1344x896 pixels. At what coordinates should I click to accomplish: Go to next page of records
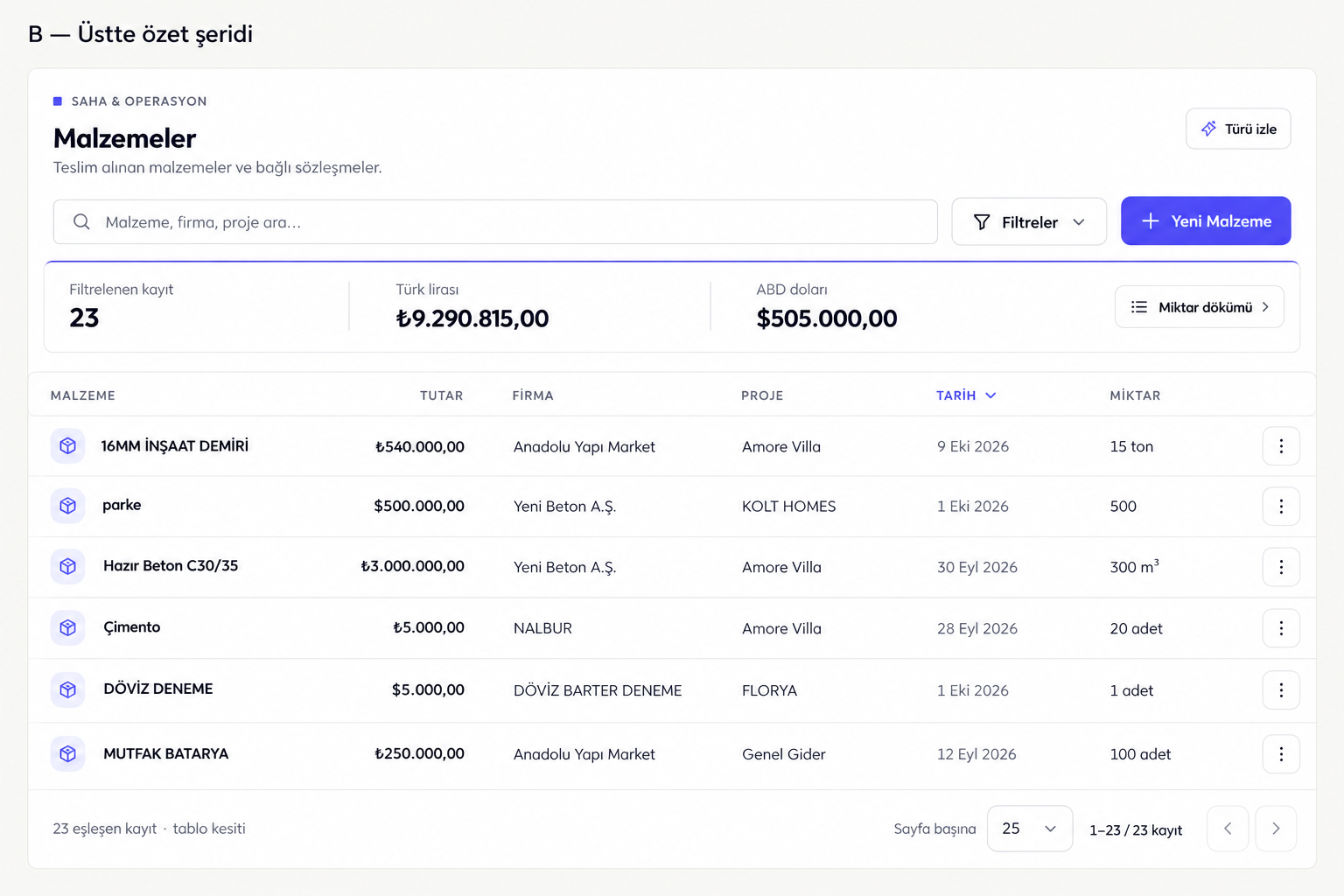point(1276,829)
